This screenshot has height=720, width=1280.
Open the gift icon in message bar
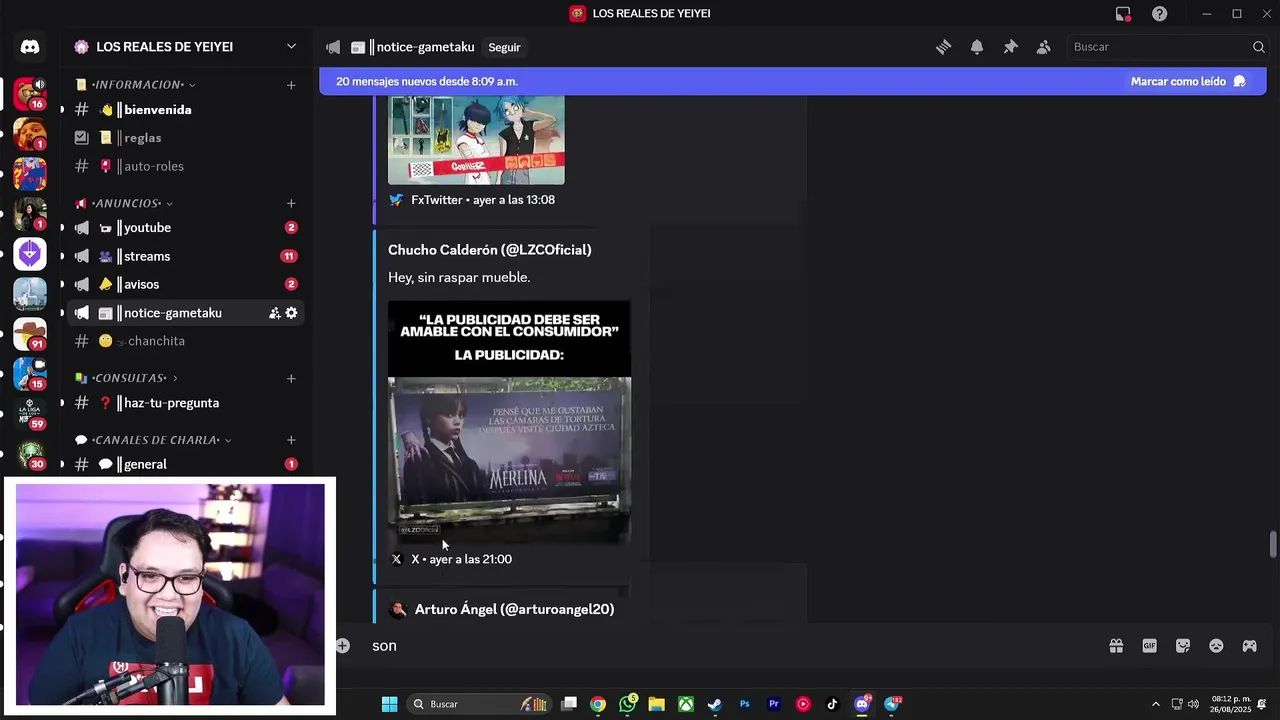[1116, 646]
